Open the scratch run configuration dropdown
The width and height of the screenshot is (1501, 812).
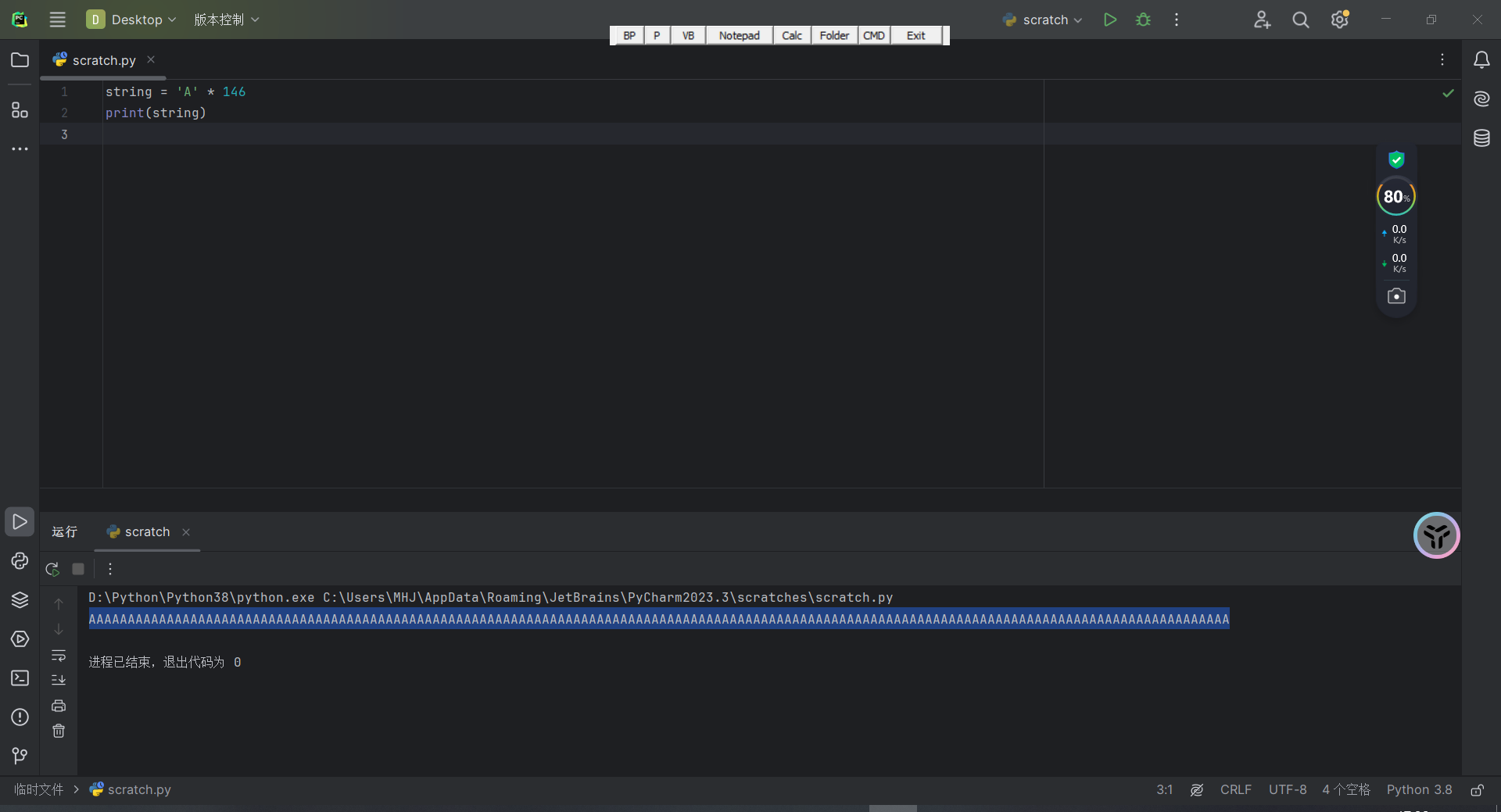pos(1044,20)
